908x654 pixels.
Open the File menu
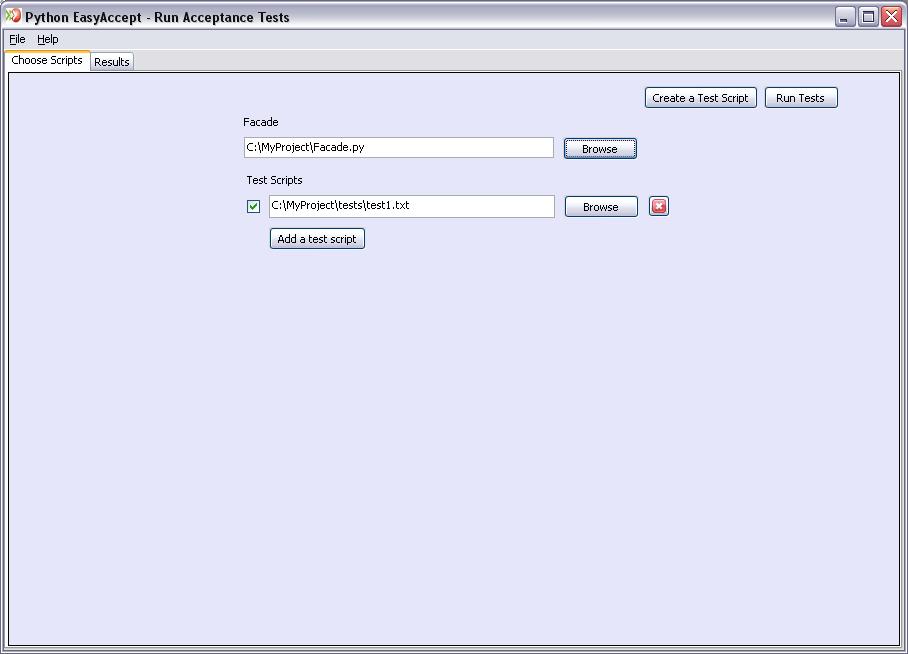17,39
